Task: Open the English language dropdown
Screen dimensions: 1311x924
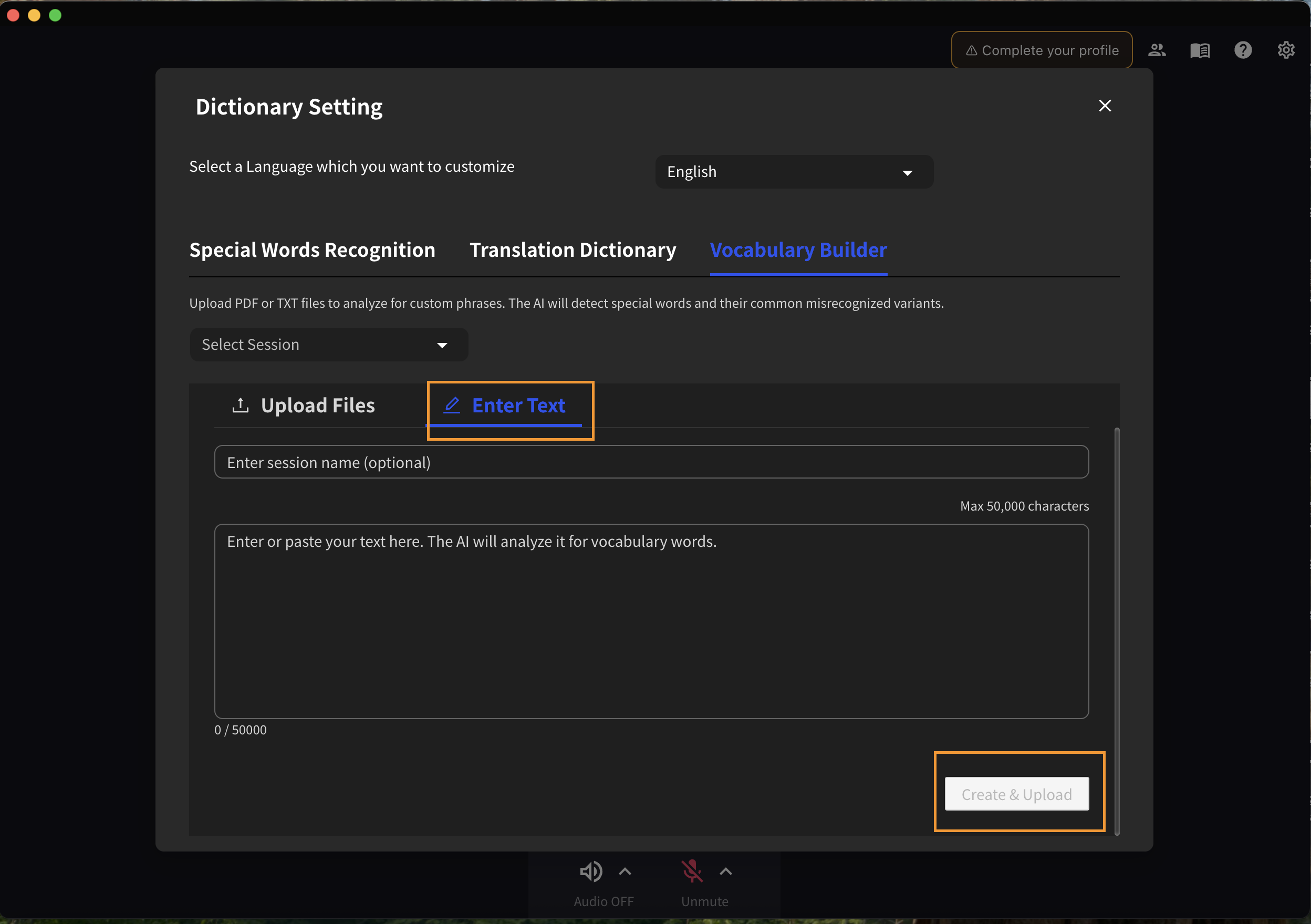Action: click(x=794, y=172)
